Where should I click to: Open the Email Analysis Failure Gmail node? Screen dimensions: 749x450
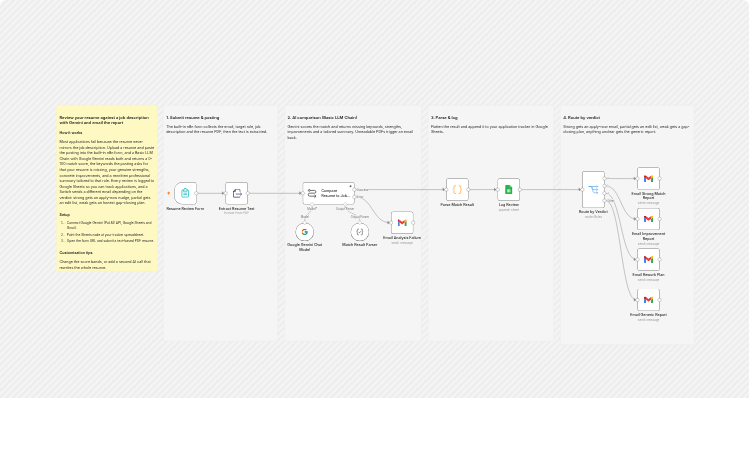click(402, 223)
